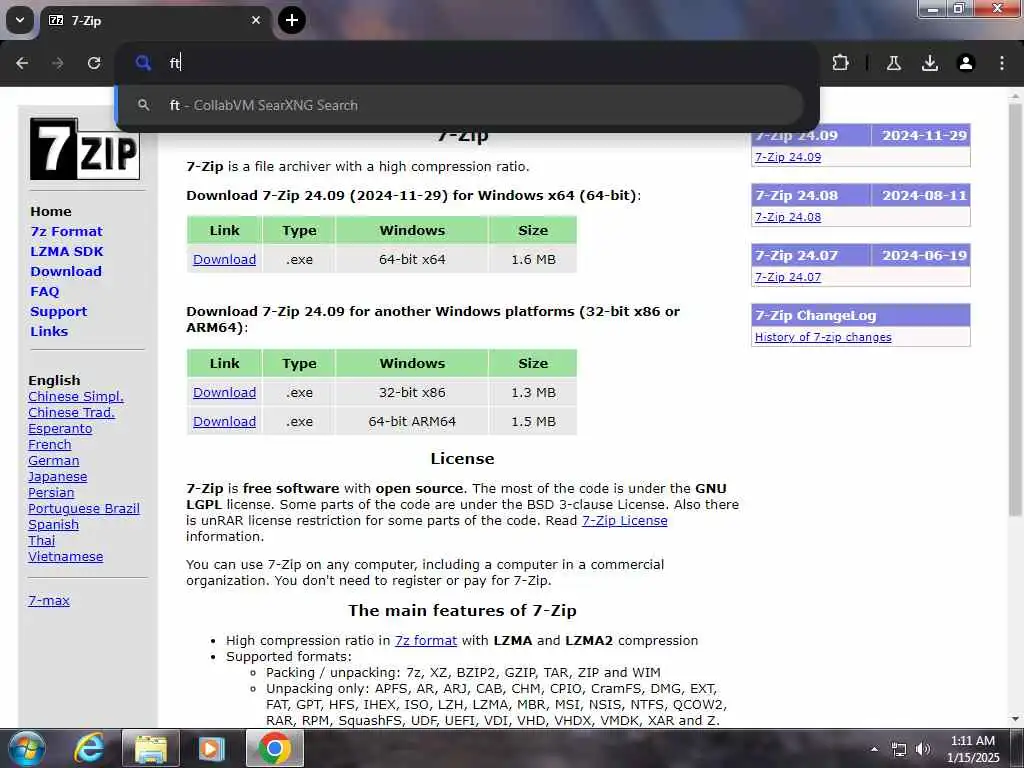Launch Internet Explorer from taskbar
This screenshot has width=1024, height=768.
(89, 748)
